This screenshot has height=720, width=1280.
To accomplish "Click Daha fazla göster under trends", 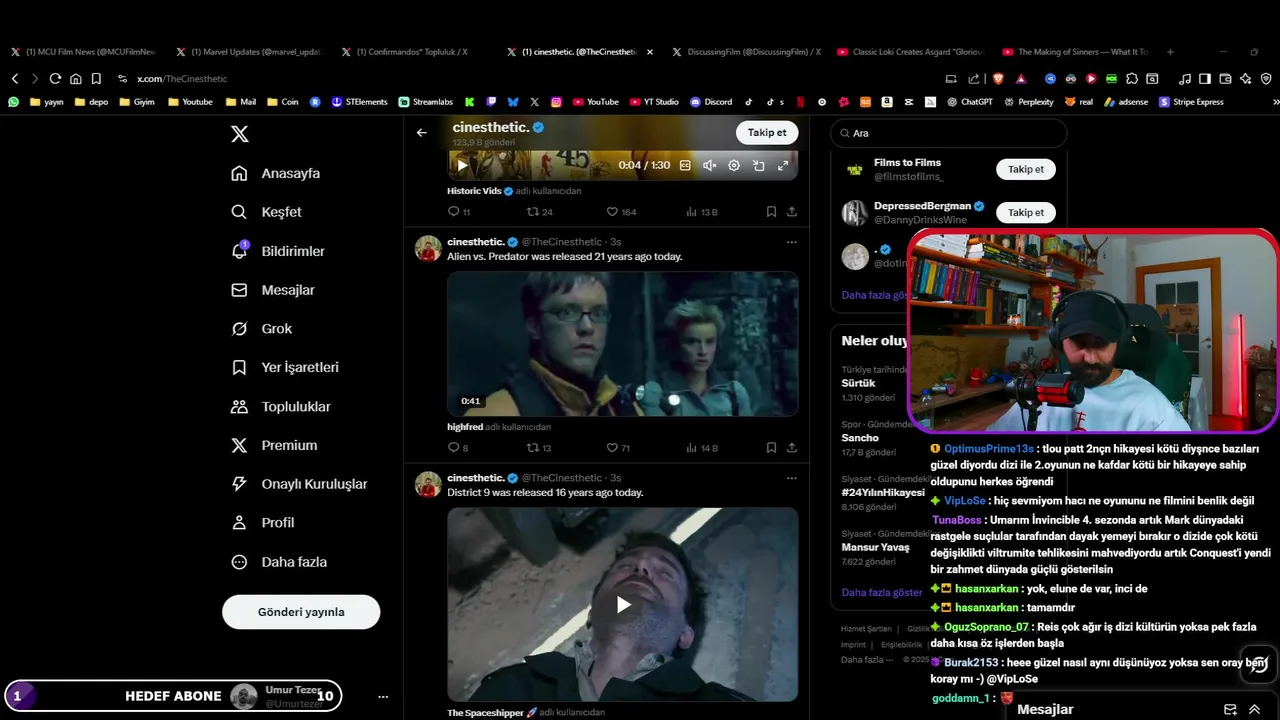I will (x=882, y=592).
